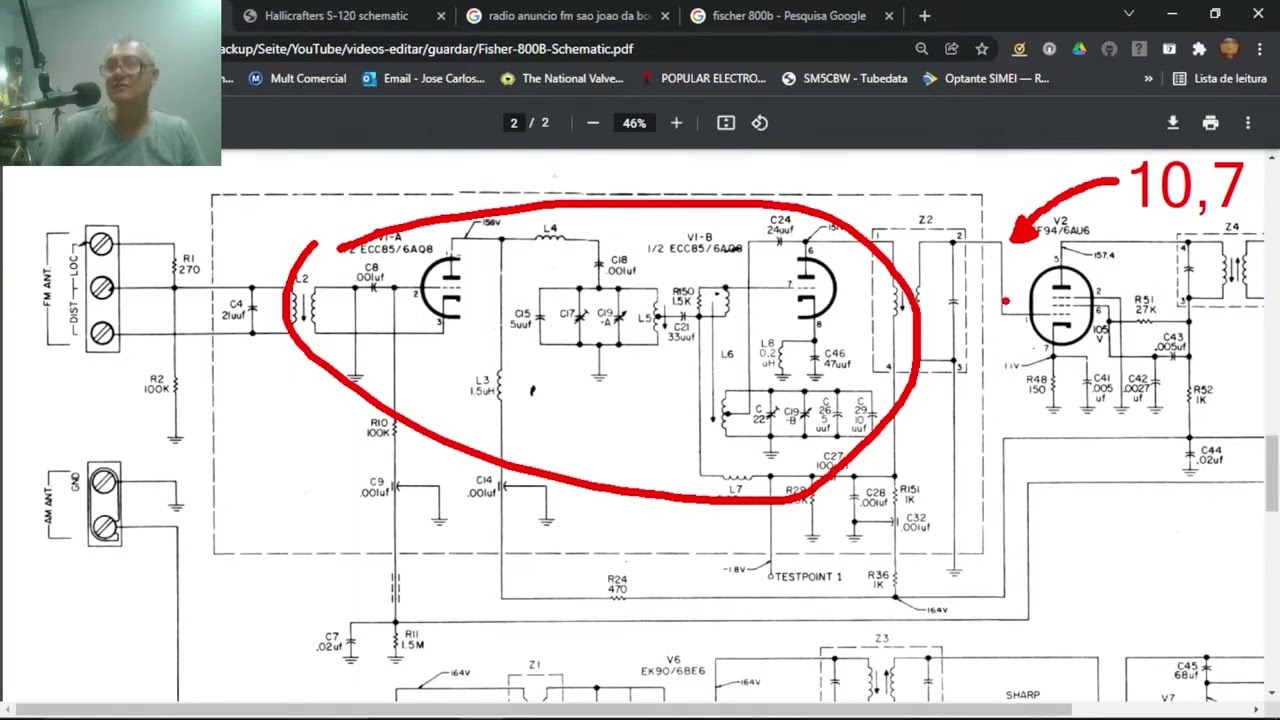The height and width of the screenshot is (720, 1280).
Task: Click the question mark extension icon
Action: pos(1139,49)
